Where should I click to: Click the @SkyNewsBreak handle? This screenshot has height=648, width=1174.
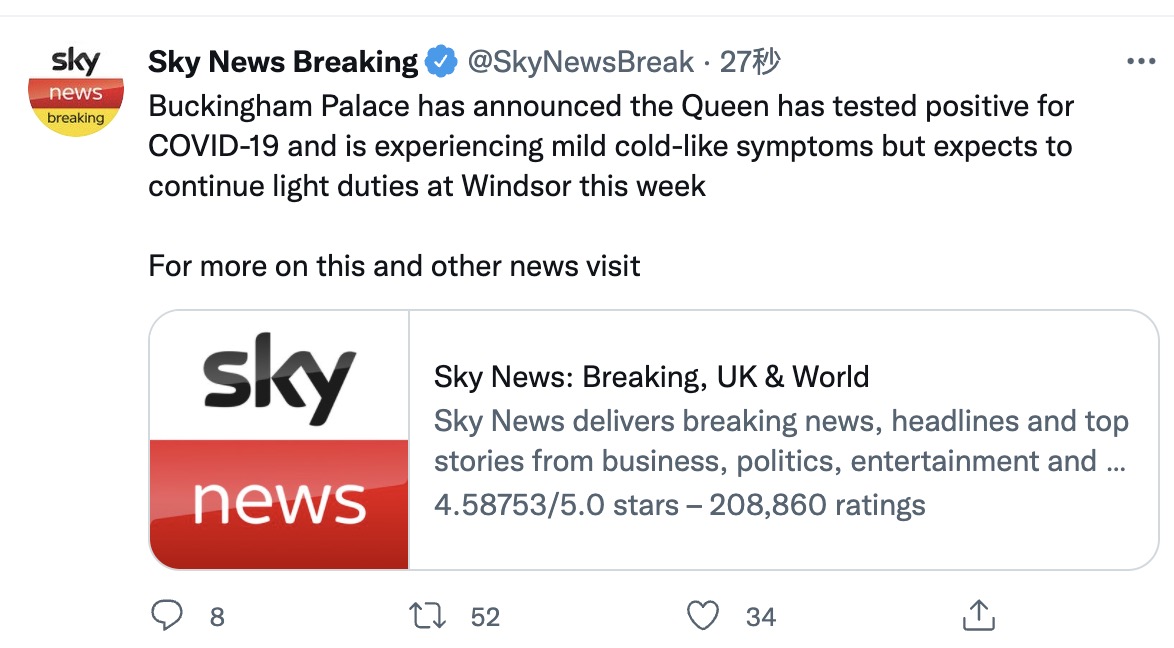point(580,63)
